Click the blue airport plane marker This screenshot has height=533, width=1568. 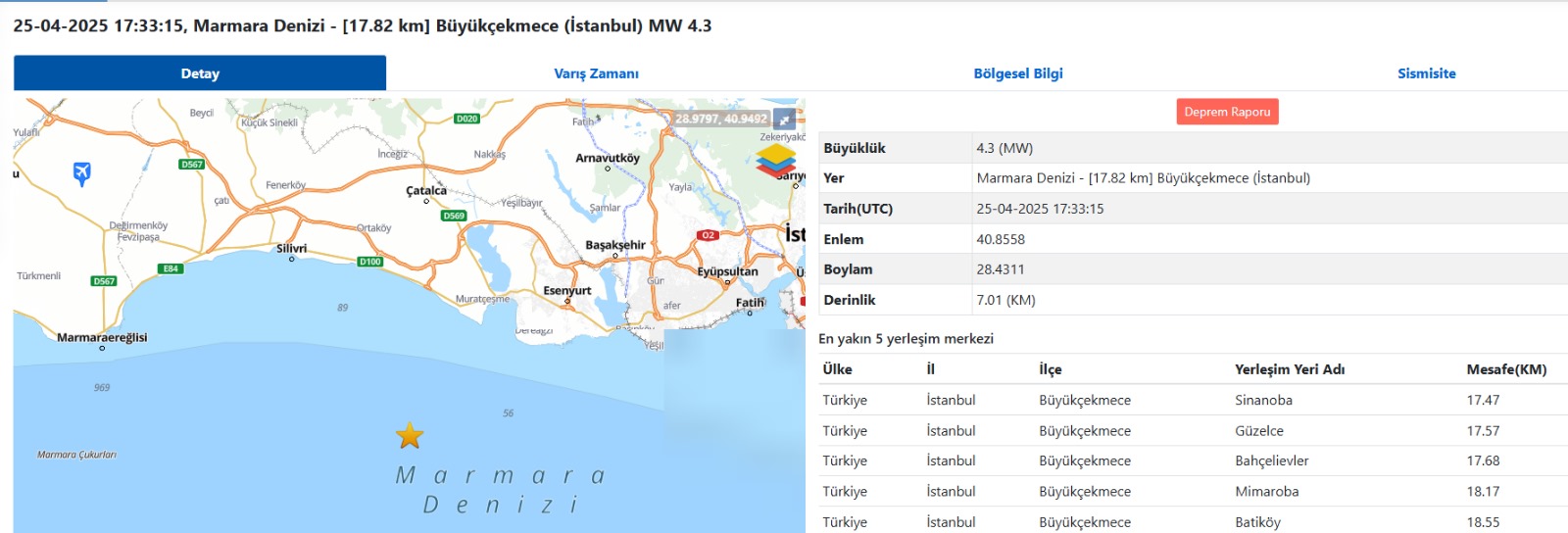tap(82, 173)
